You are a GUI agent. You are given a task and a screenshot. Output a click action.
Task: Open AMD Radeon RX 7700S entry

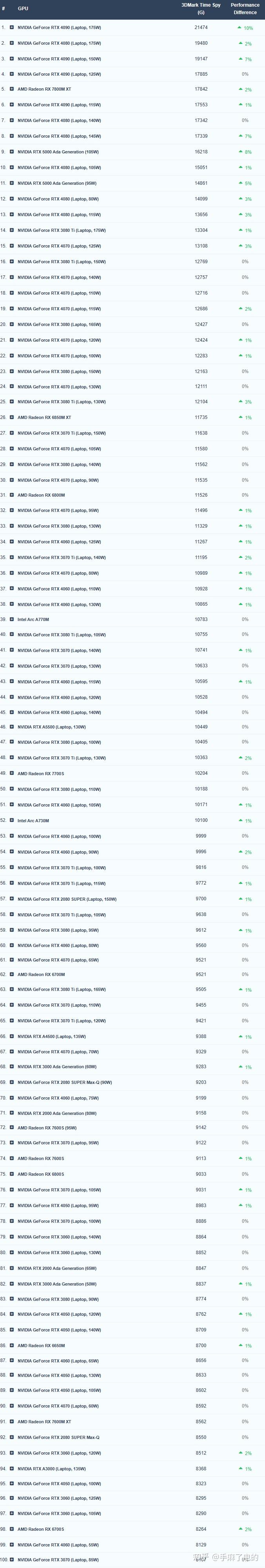pos(41,774)
